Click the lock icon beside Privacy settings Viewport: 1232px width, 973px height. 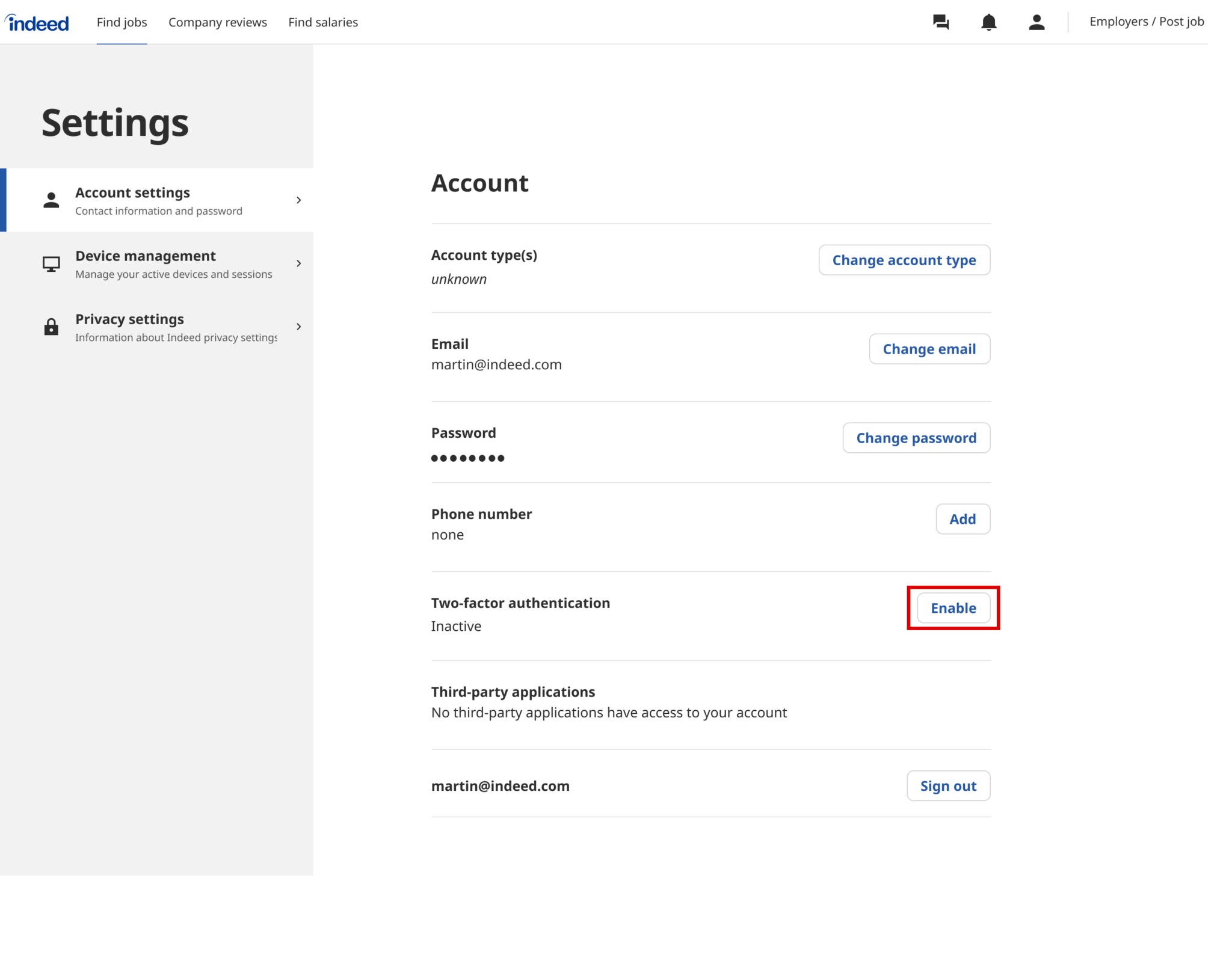(51, 327)
